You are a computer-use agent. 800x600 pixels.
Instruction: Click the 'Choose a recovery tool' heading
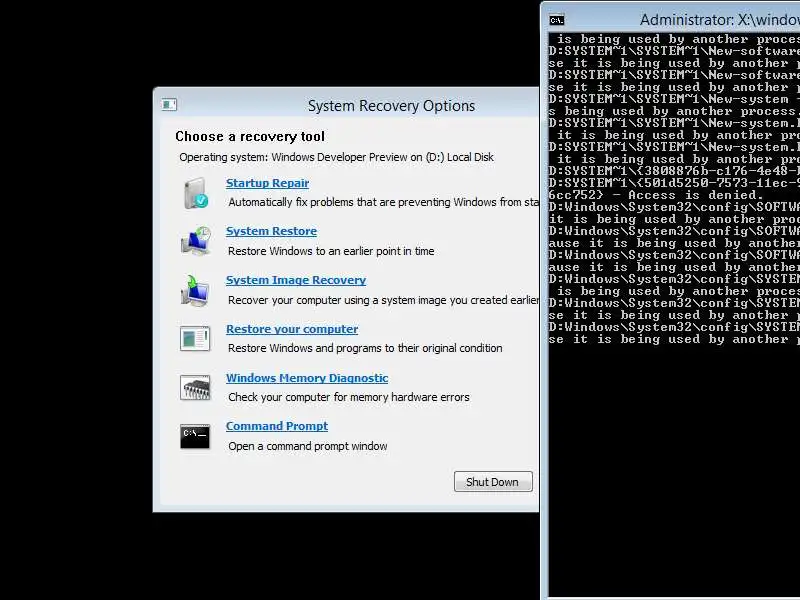(250, 136)
